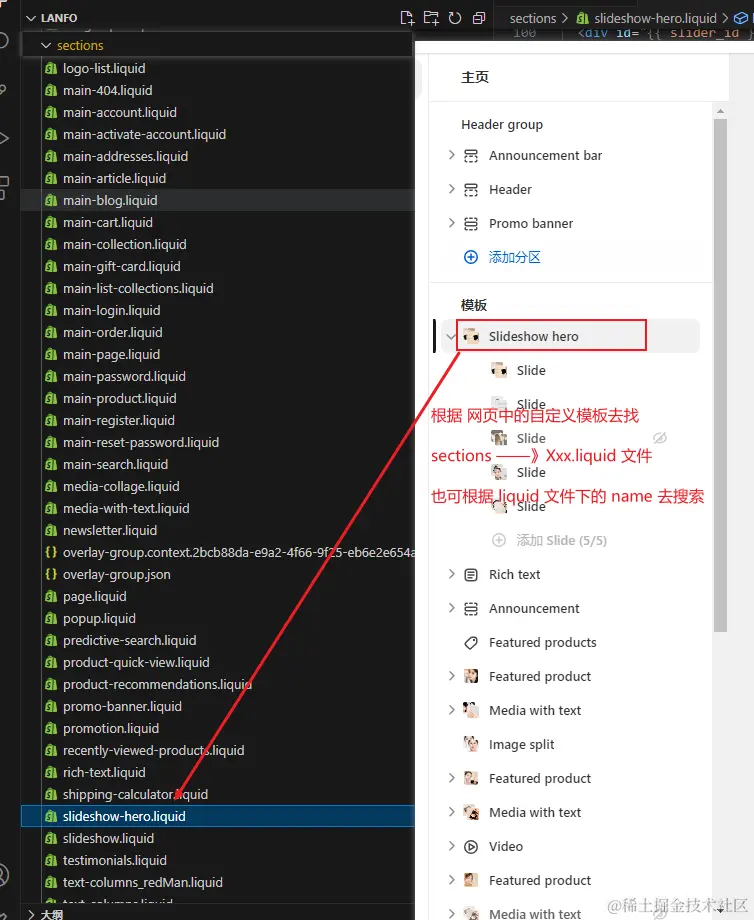
Task: Expand the Video section
Action: coord(451,846)
